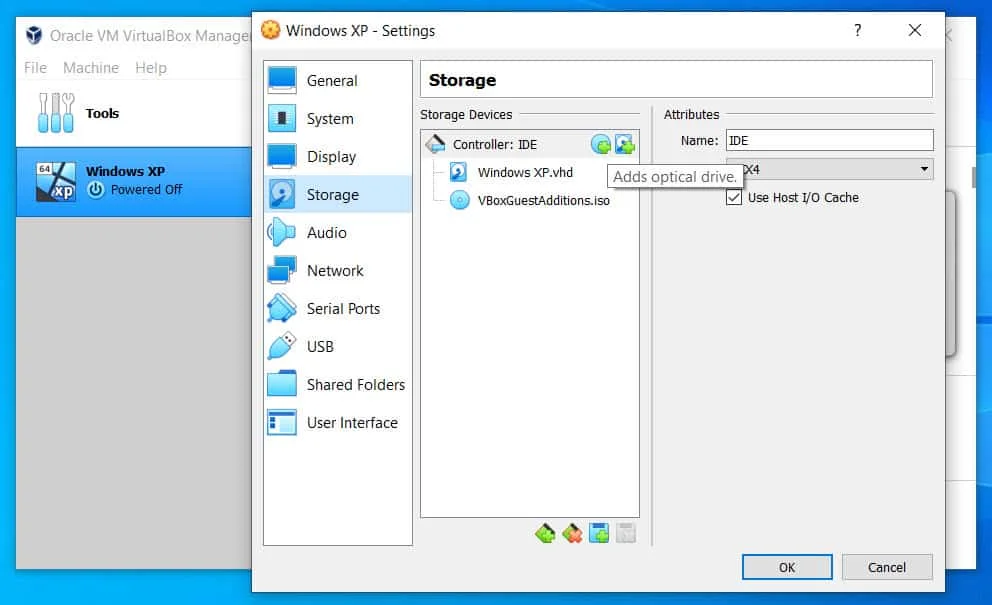Viewport: 992px width, 605px height.
Task: Open the controller type dropdown
Action: click(x=829, y=169)
